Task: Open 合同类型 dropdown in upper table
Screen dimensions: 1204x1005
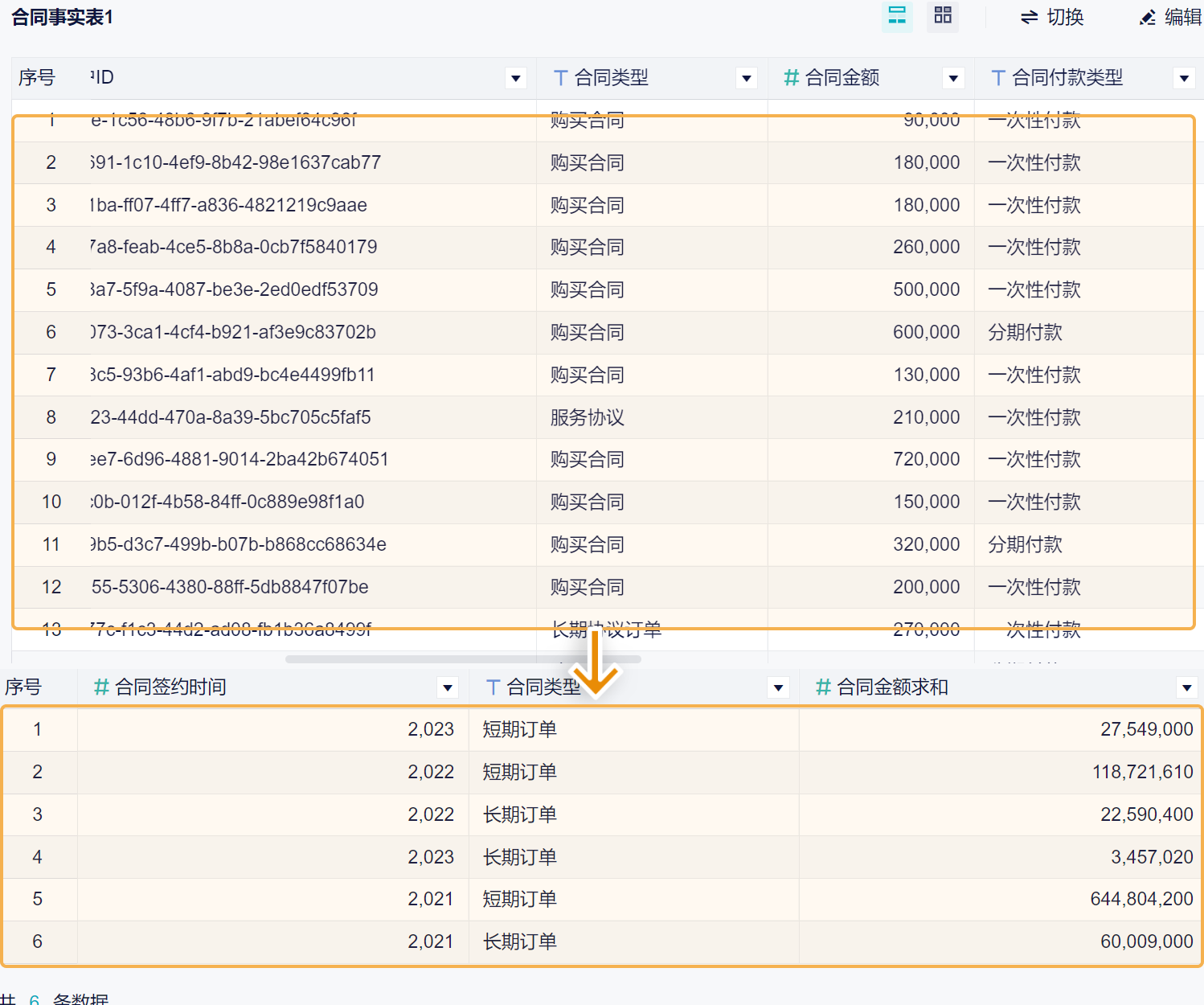Action: (747, 78)
